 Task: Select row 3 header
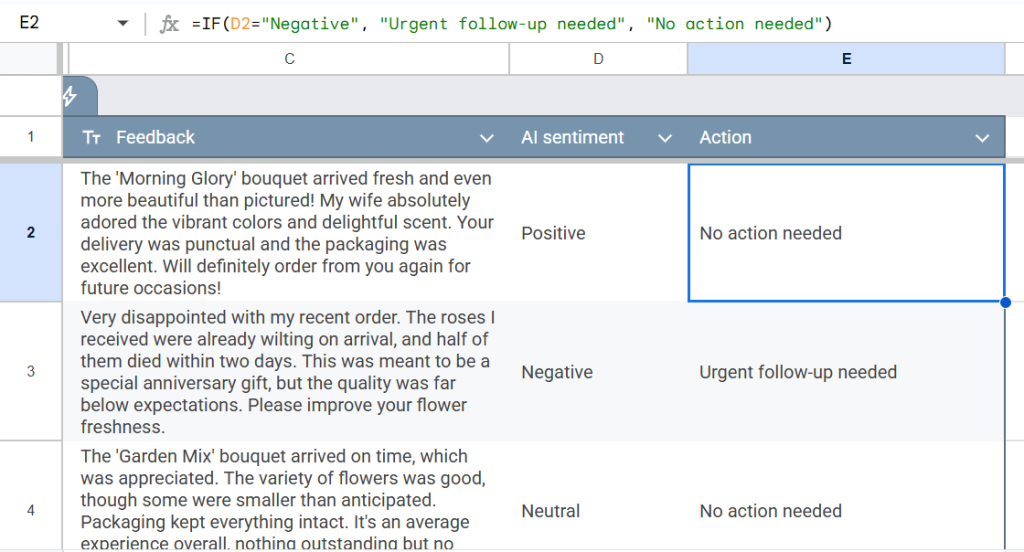click(x=31, y=371)
